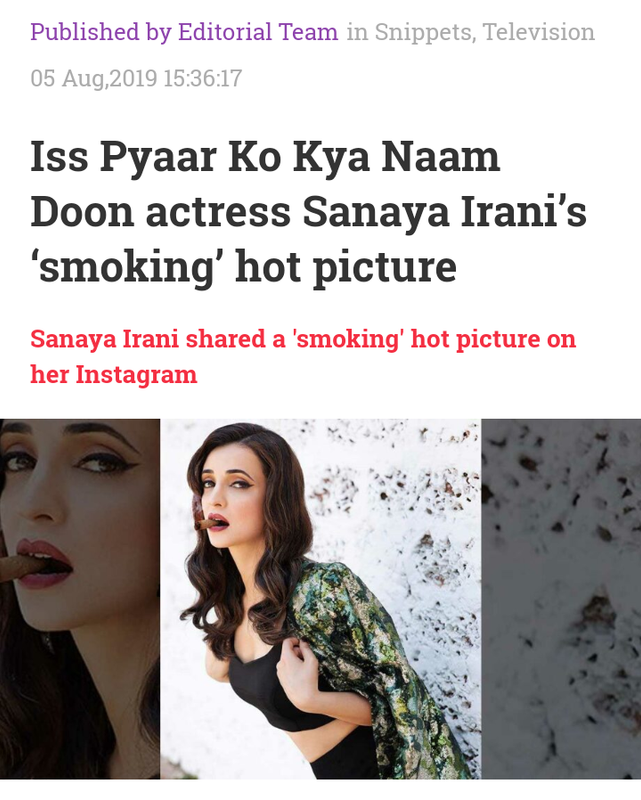Open the Editorial Team author link

[x=258, y=32]
